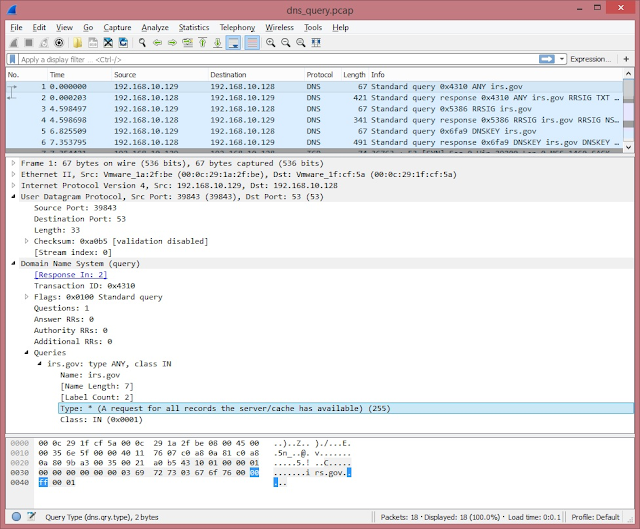
Task: Open the Statistics menu
Action: (x=194, y=27)
